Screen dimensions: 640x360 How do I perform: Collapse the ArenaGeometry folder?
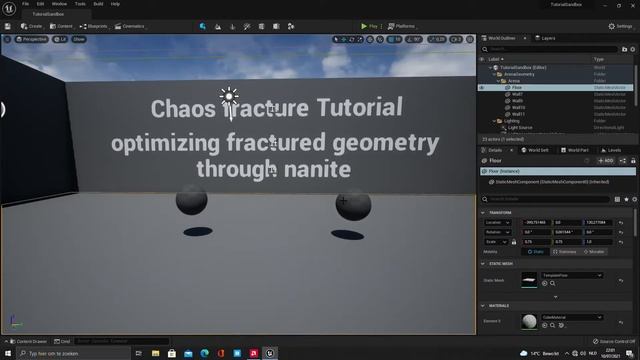[494, 74]
